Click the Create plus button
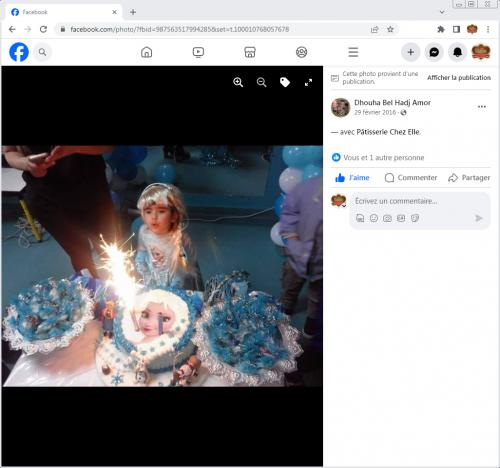Viewport: 500px width, 468px height. [x=410, y=52]
